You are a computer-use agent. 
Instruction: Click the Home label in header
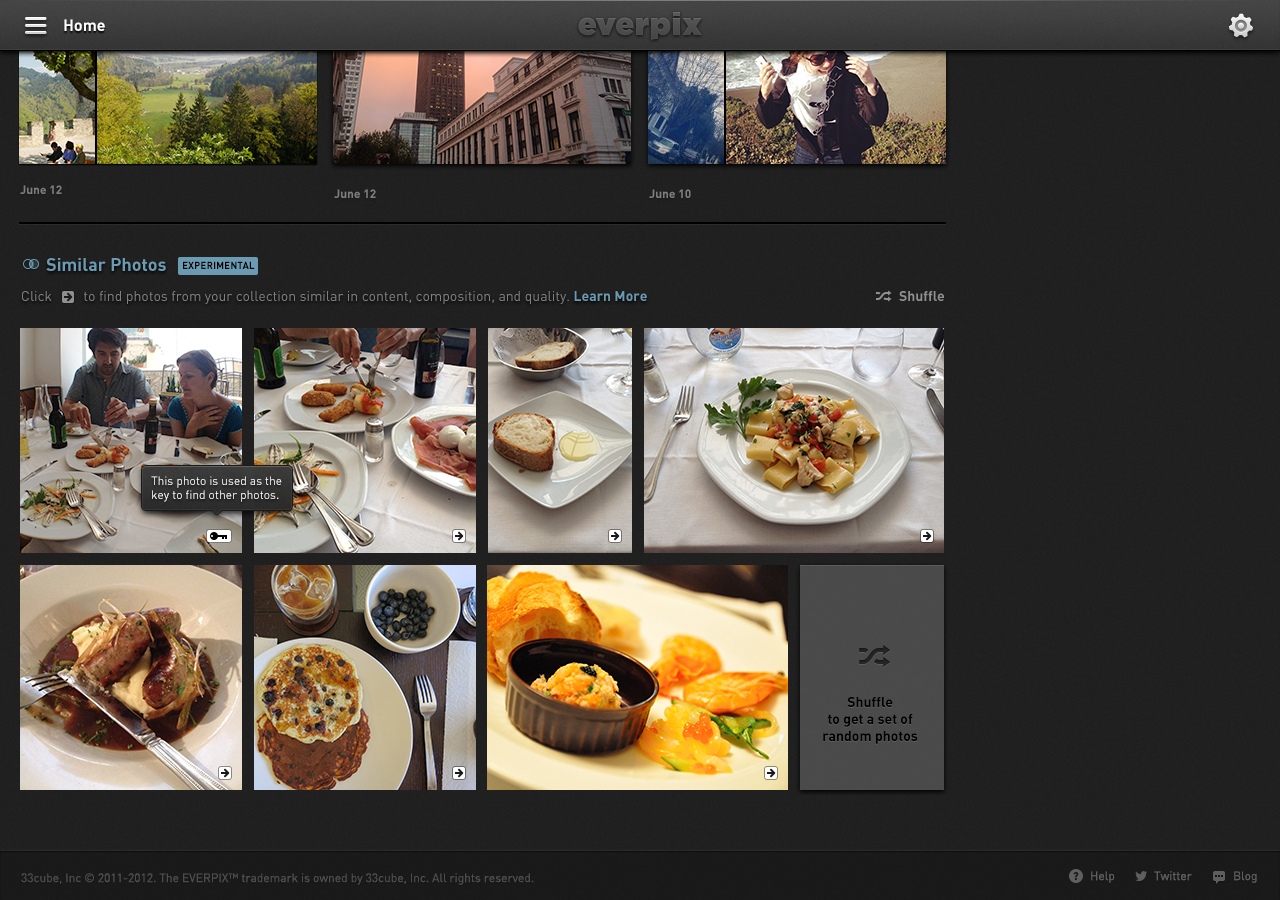coord(84,26)
